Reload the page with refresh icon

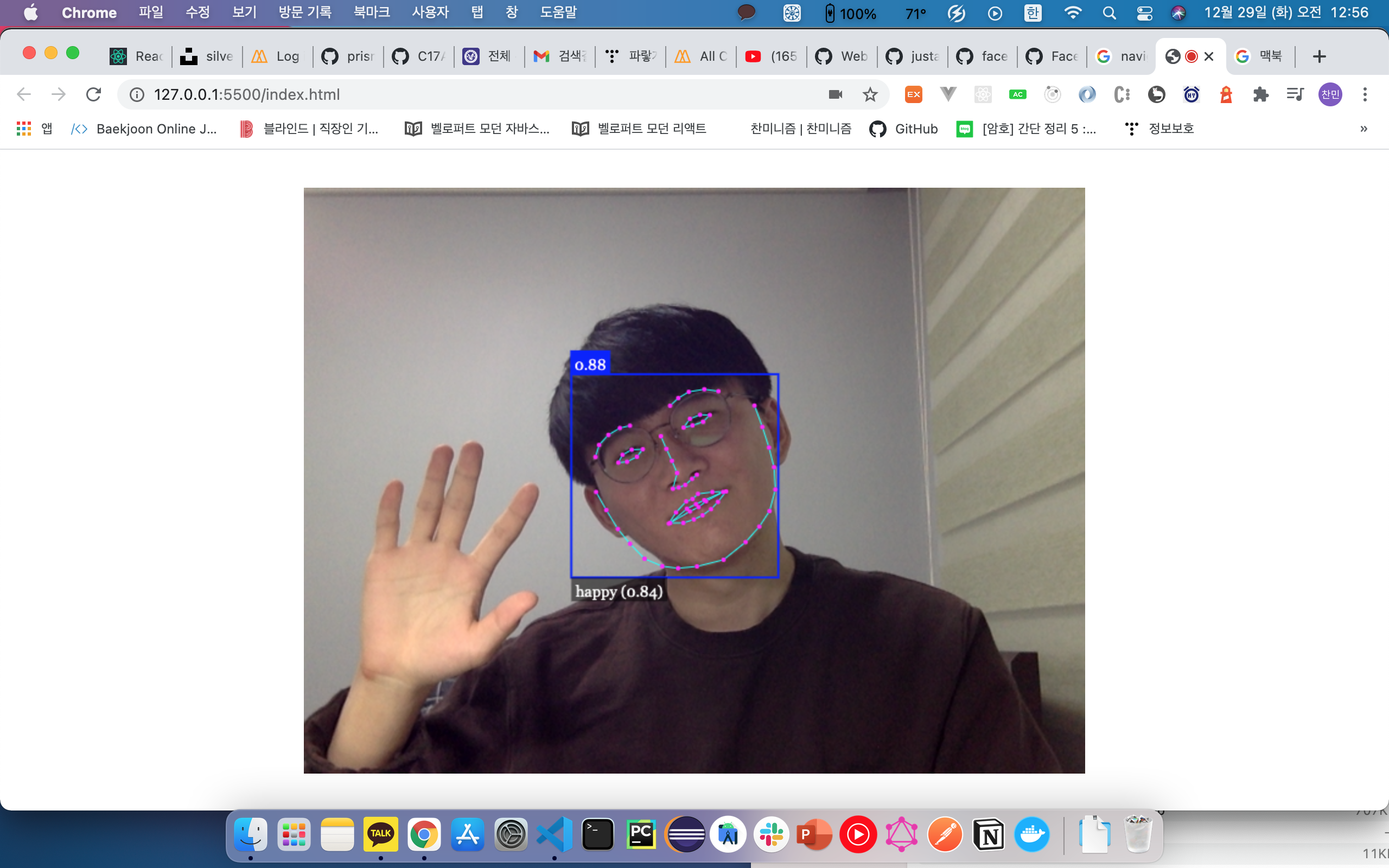pyautogui.click(x=93, y=94)
